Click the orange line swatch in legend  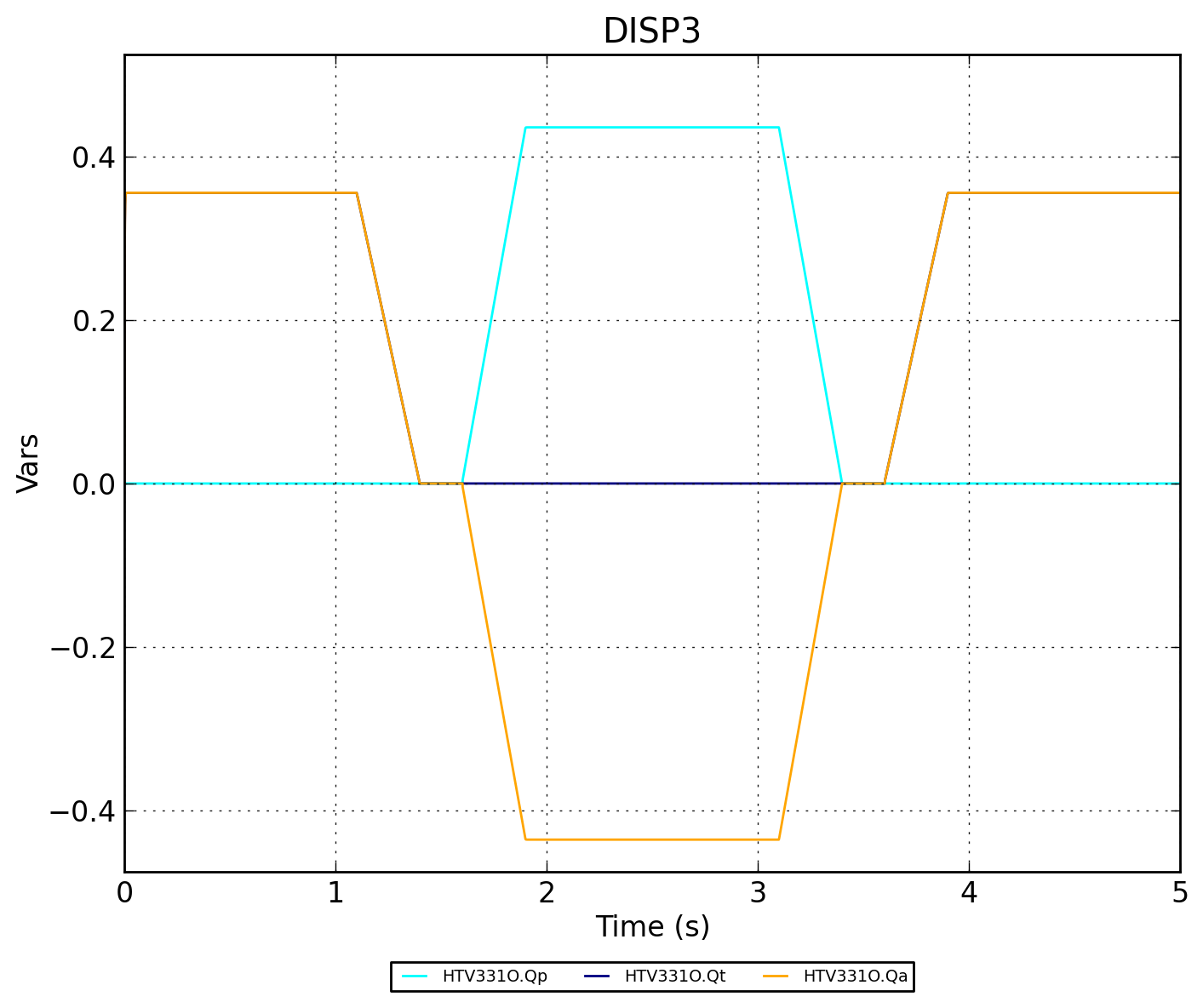[x=776, y=976]
